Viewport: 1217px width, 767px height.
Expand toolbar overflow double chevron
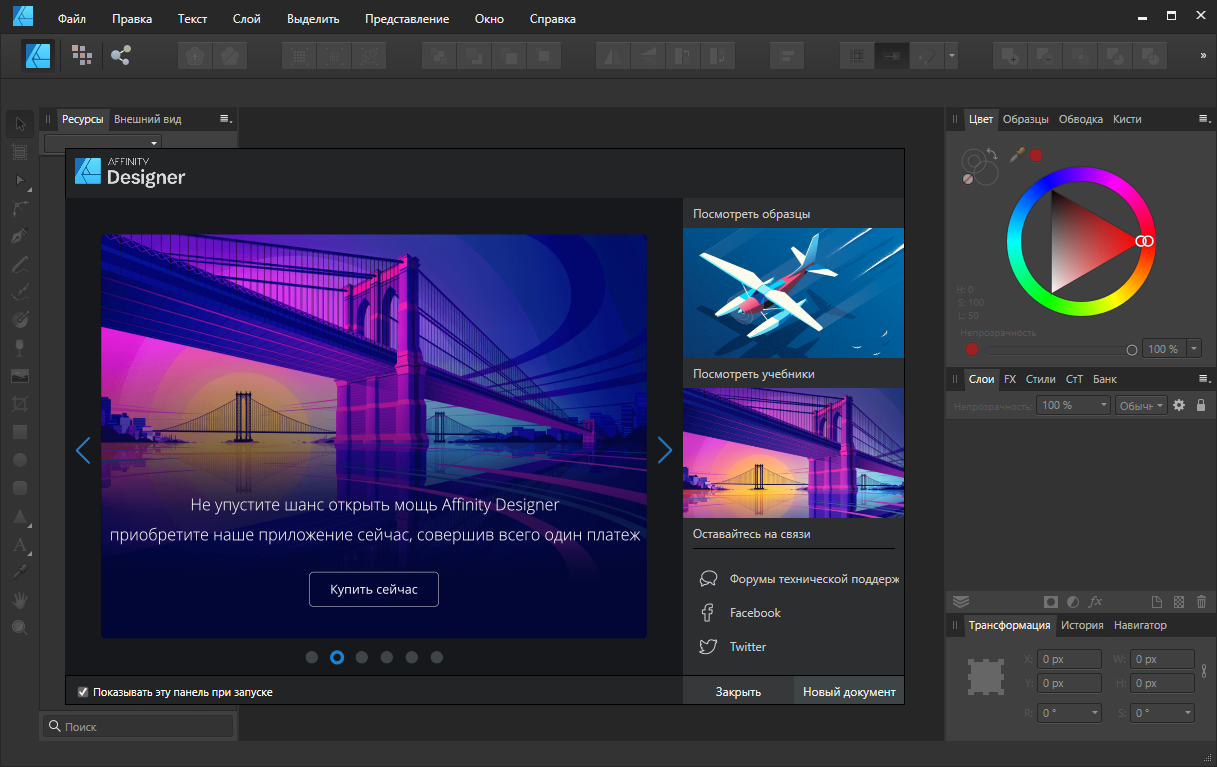[1203, 56]
